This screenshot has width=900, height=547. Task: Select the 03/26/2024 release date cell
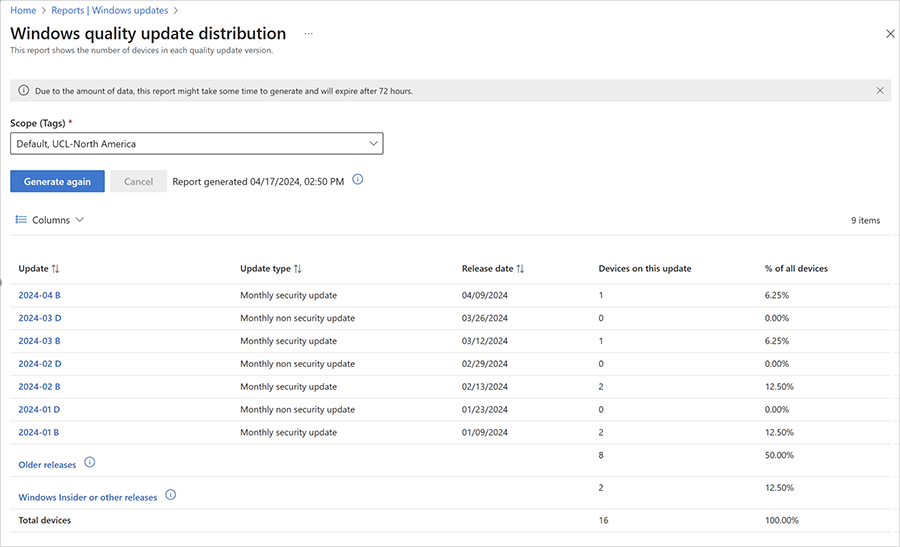484,318
